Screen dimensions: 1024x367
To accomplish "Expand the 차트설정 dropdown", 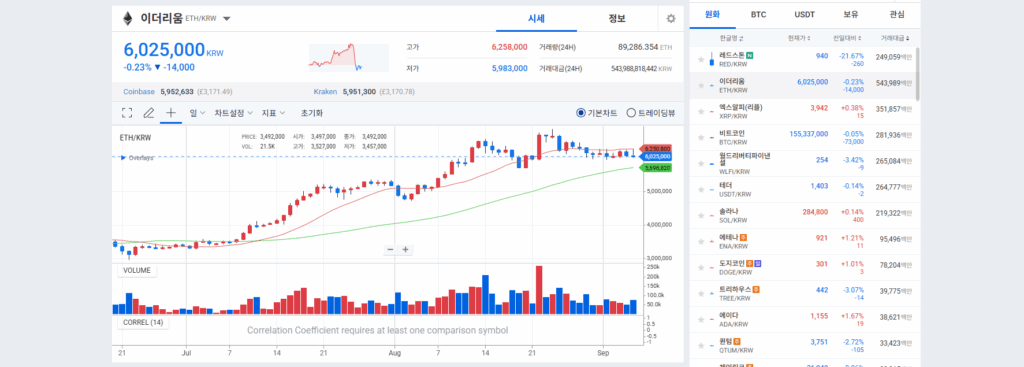I will pos(233,113).
